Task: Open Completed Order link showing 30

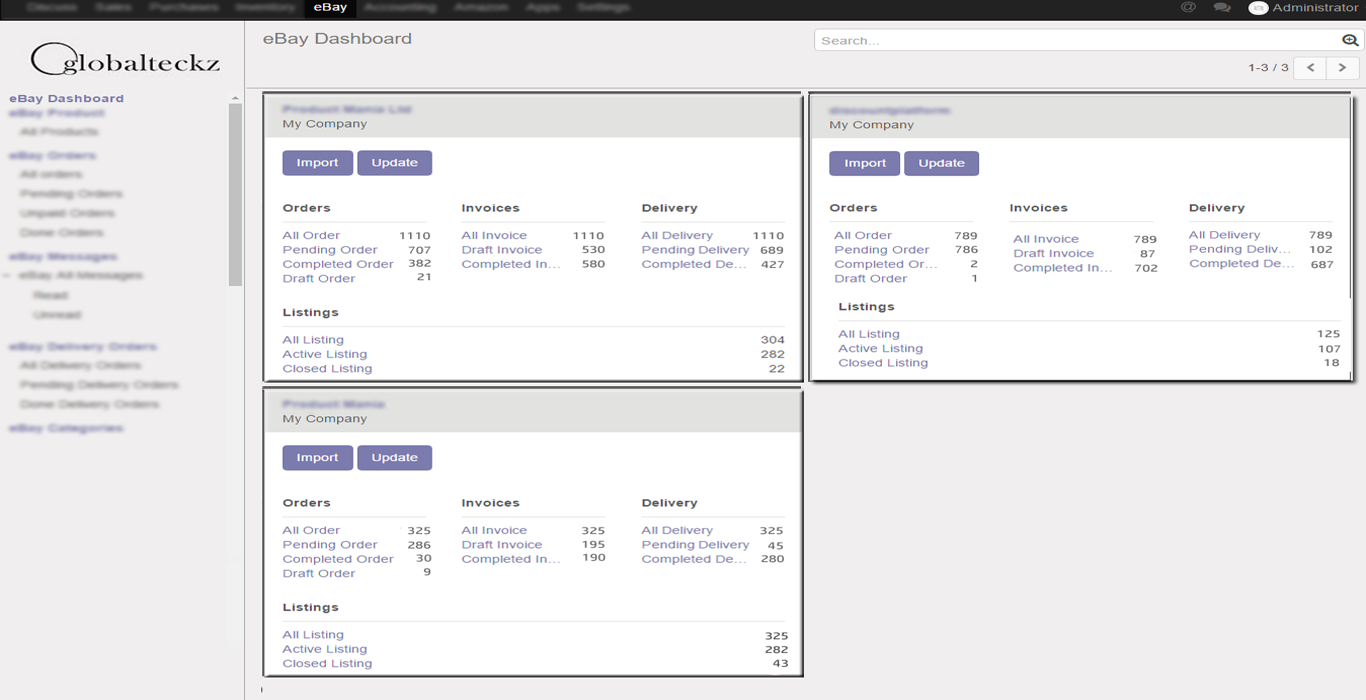Action: (338, 560)
